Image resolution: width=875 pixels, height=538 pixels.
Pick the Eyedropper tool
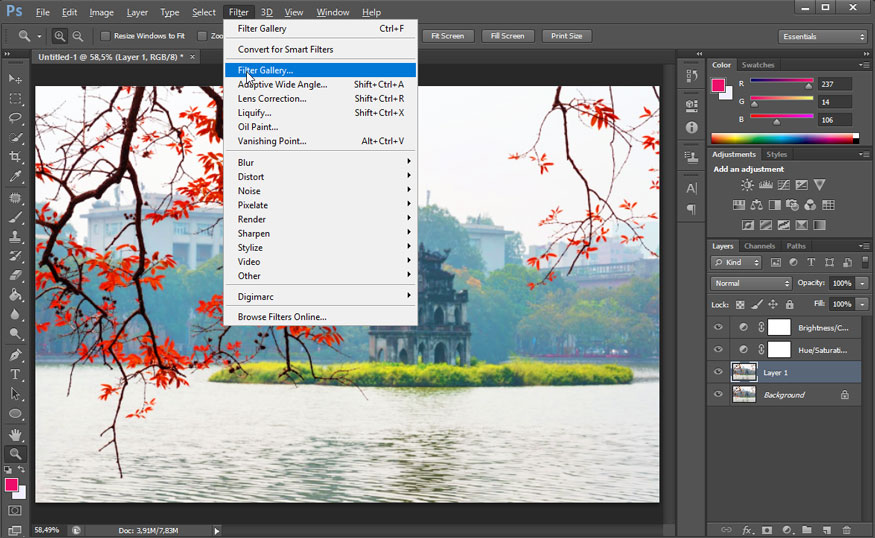(15, 177)
